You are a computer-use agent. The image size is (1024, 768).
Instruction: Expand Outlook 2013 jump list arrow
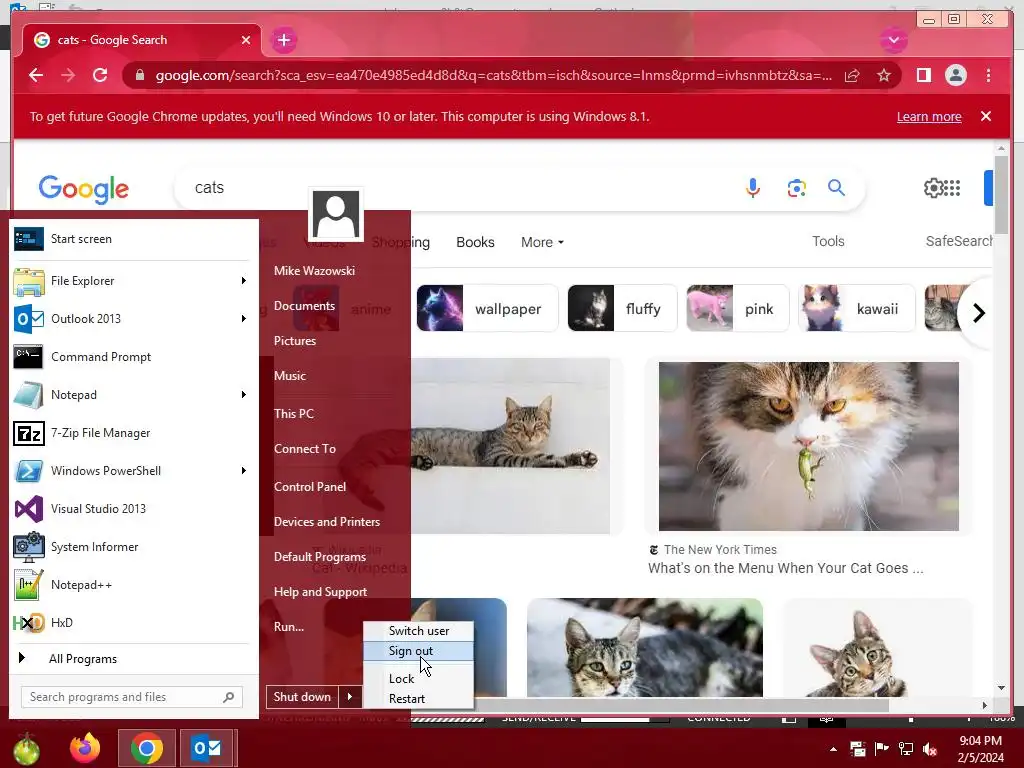244,319
